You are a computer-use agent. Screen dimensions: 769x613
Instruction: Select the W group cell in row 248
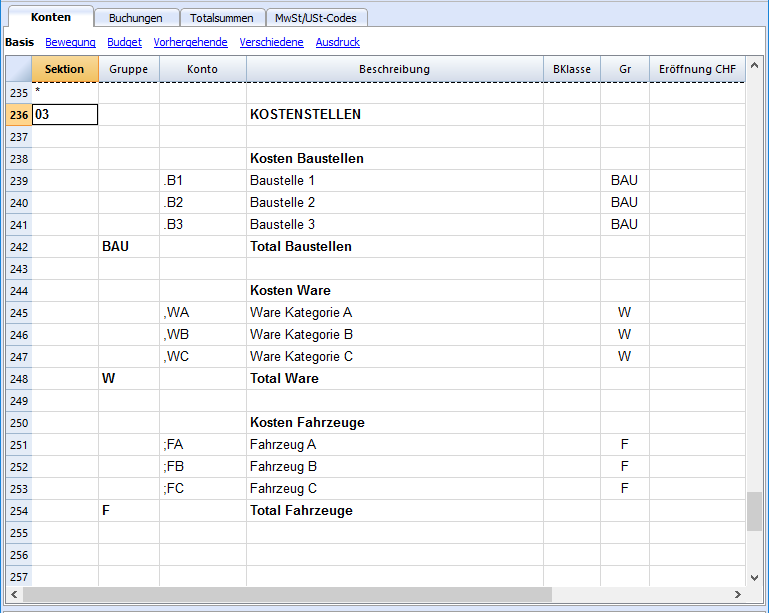(x=129, y=379)
